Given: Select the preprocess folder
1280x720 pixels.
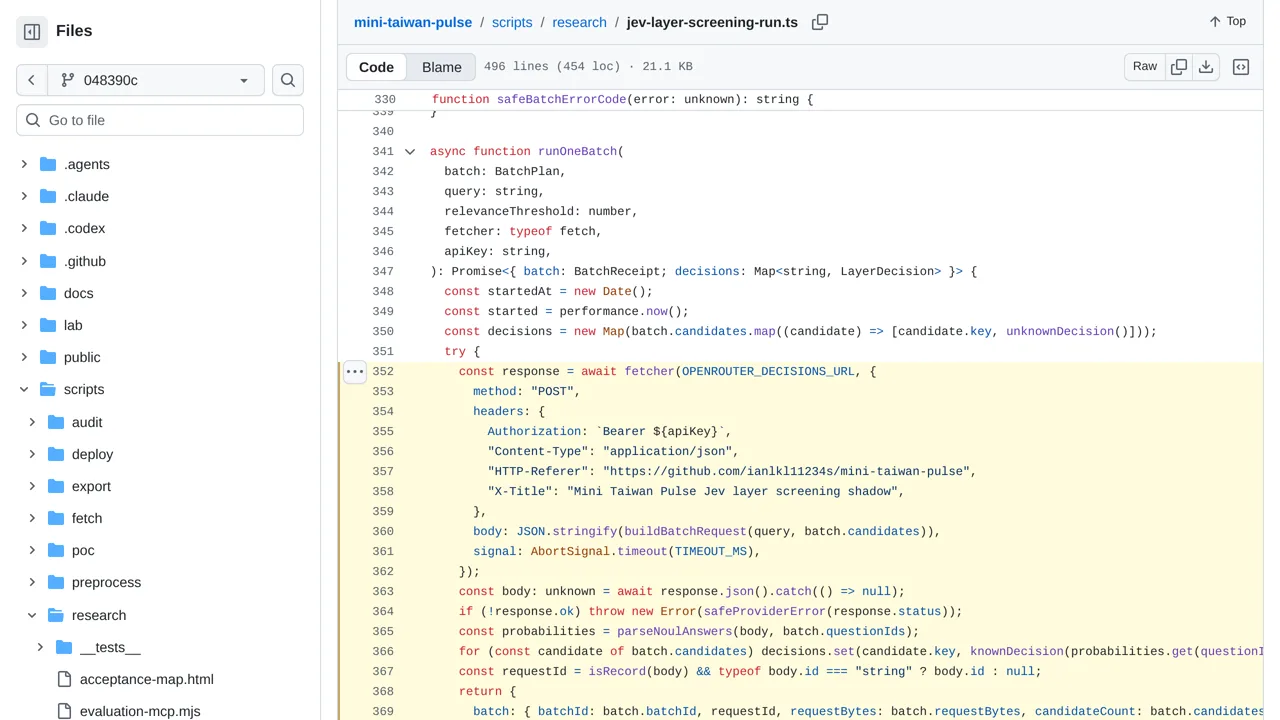Looking at the screenshot, I should point(106,582).
